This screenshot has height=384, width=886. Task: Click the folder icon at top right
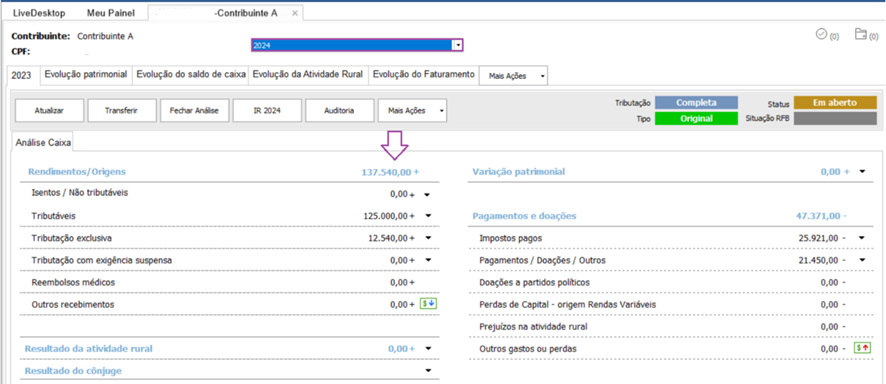point(861,34)
